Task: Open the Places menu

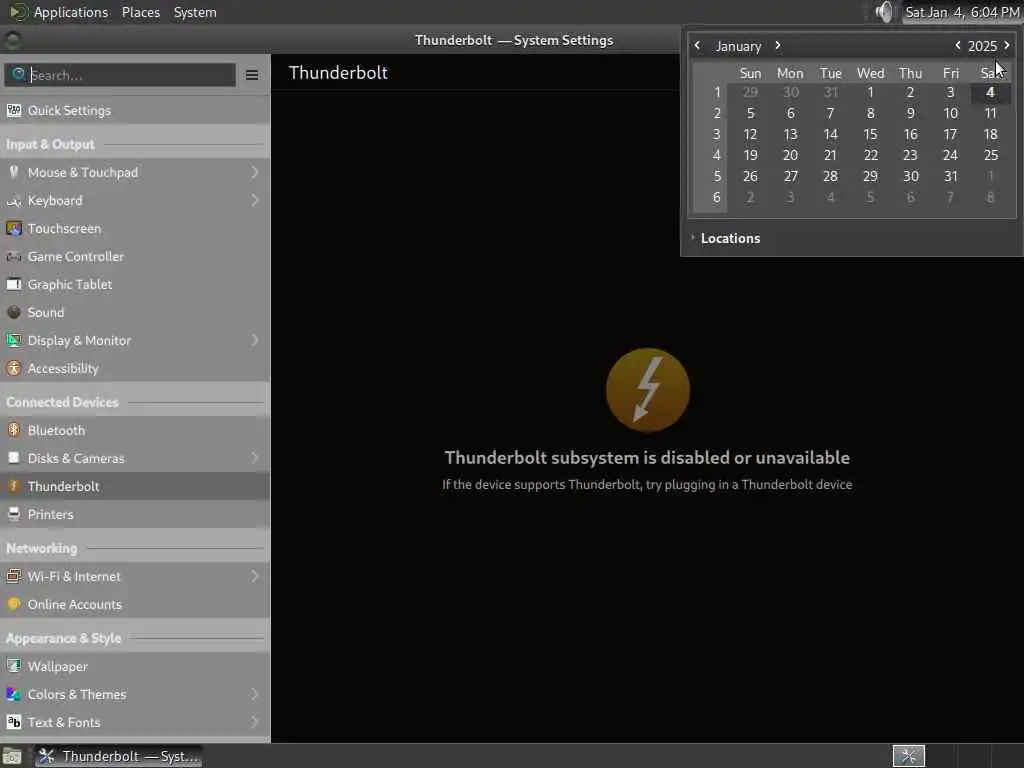Action: pos(140,12)
